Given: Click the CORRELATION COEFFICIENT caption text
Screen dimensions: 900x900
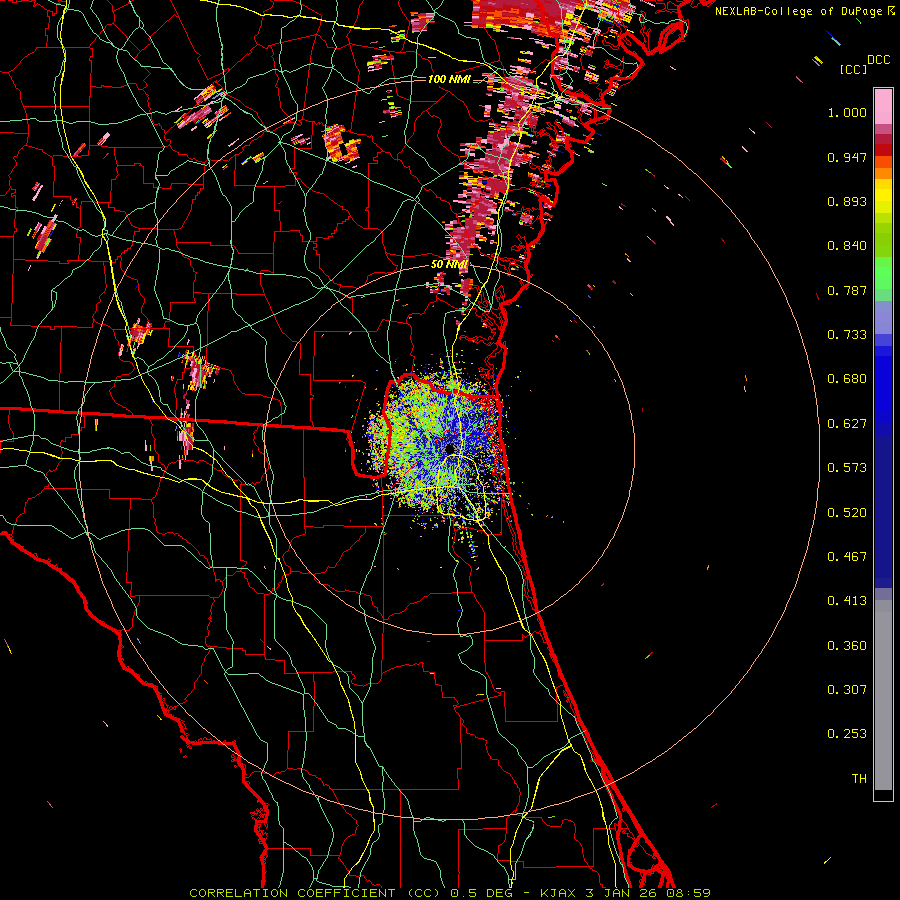Looking at the screenshot, I should click(292, 893).
